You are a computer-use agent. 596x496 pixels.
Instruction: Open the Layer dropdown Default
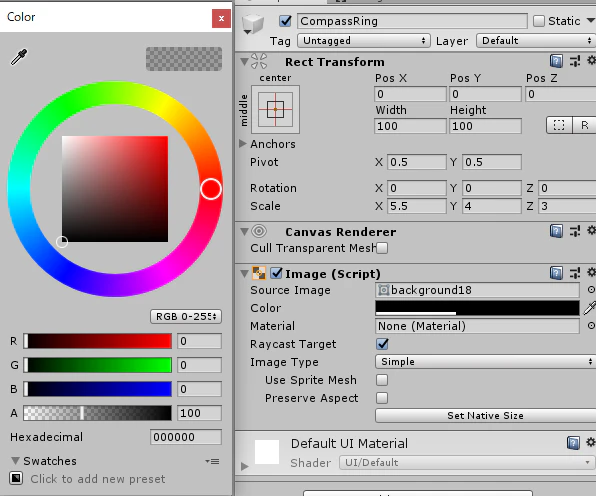(x=536, y=40)
